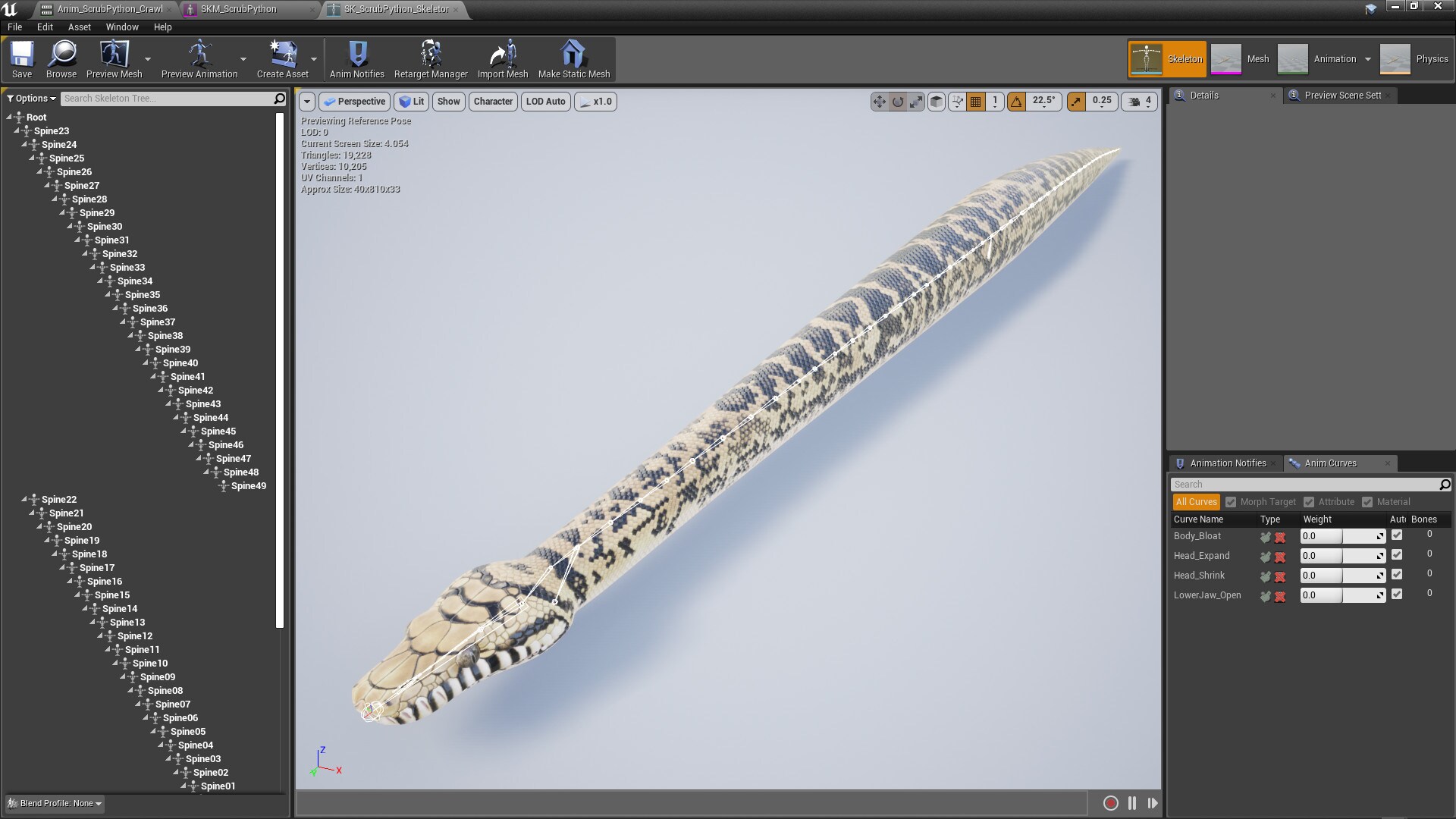Viewport: 1456px width, 819px height.
Task: Switch to Physics editing mode
Action: (x=1432, y=58)
